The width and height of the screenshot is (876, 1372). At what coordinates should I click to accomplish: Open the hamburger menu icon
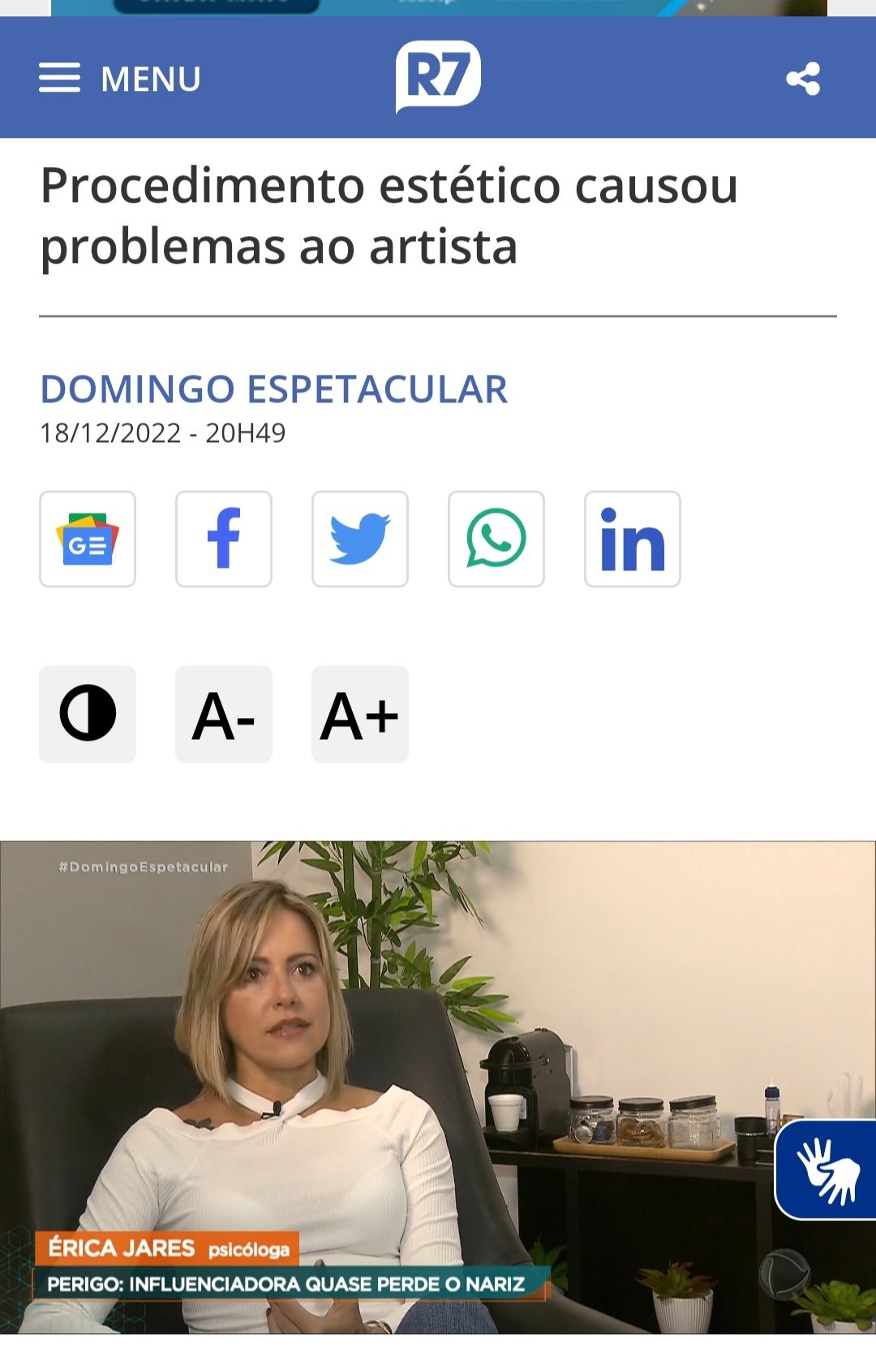tap(59, 78)
